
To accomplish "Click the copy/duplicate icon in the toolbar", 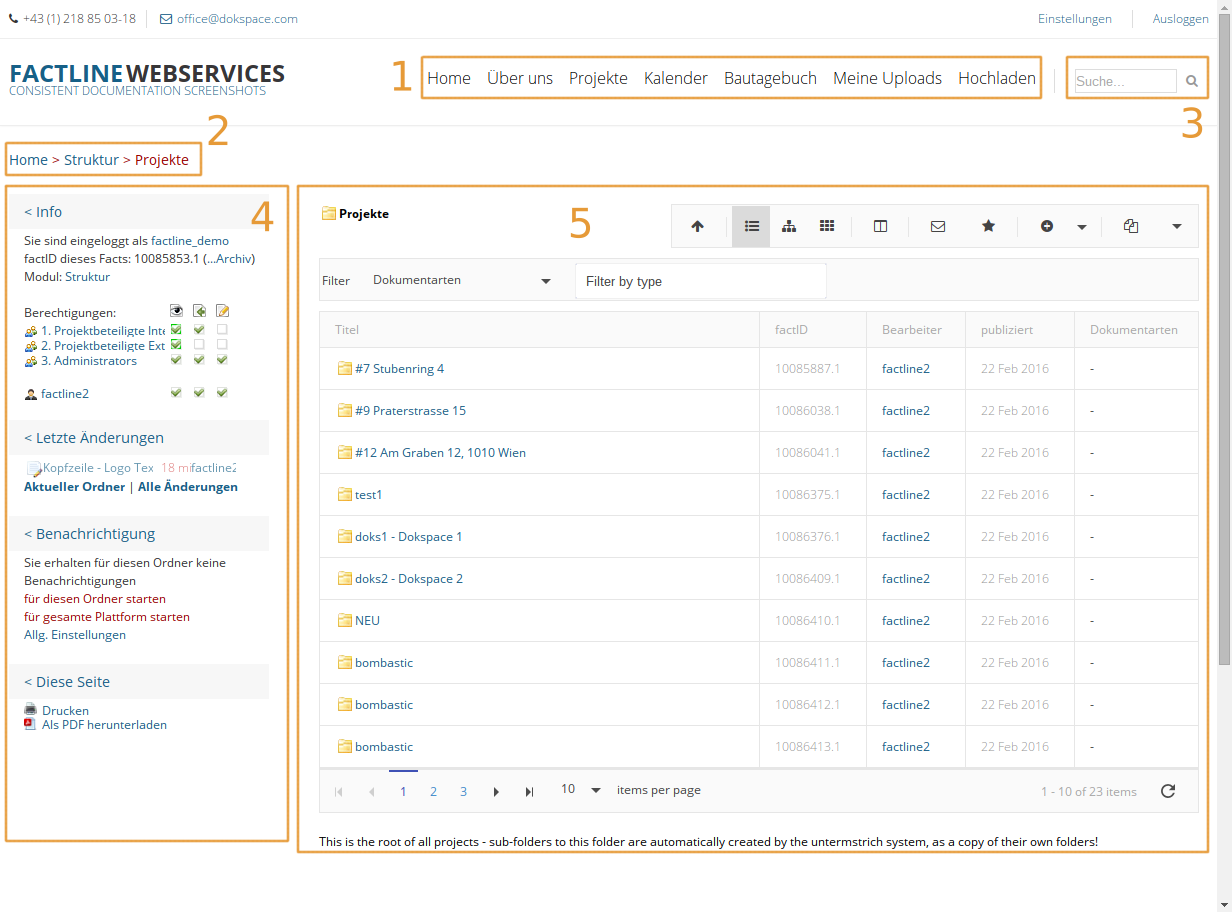I will (1131, 226).
